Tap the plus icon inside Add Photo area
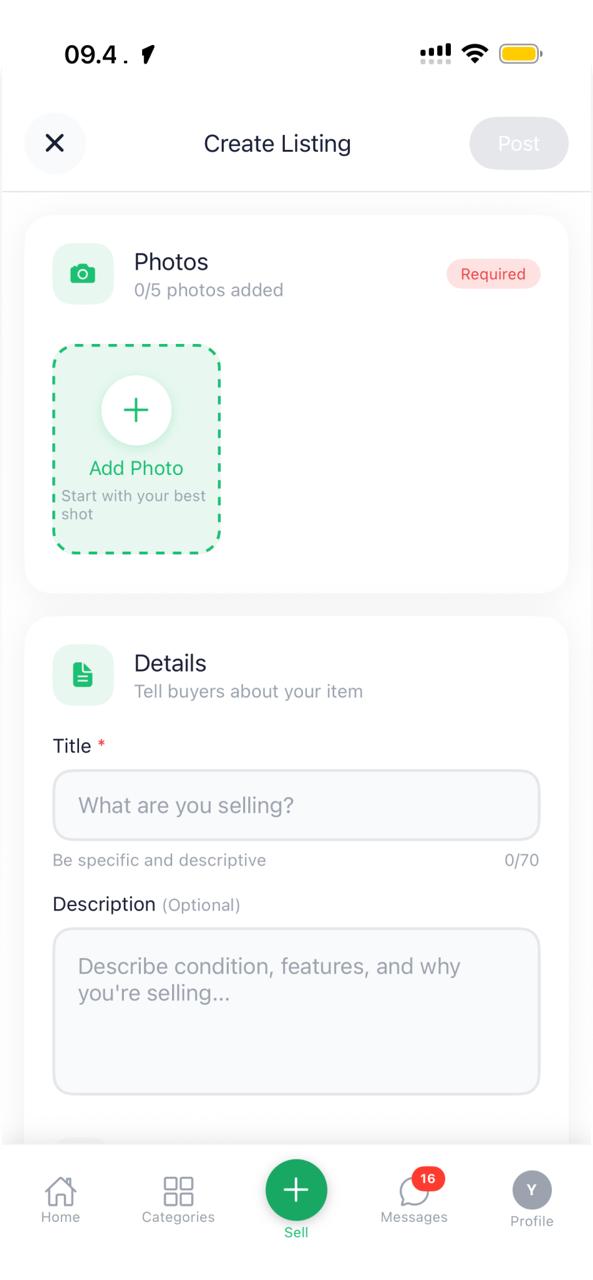The height and width of the screenshot is (1280, 593). pyautogui.click(x=136, y=409)
